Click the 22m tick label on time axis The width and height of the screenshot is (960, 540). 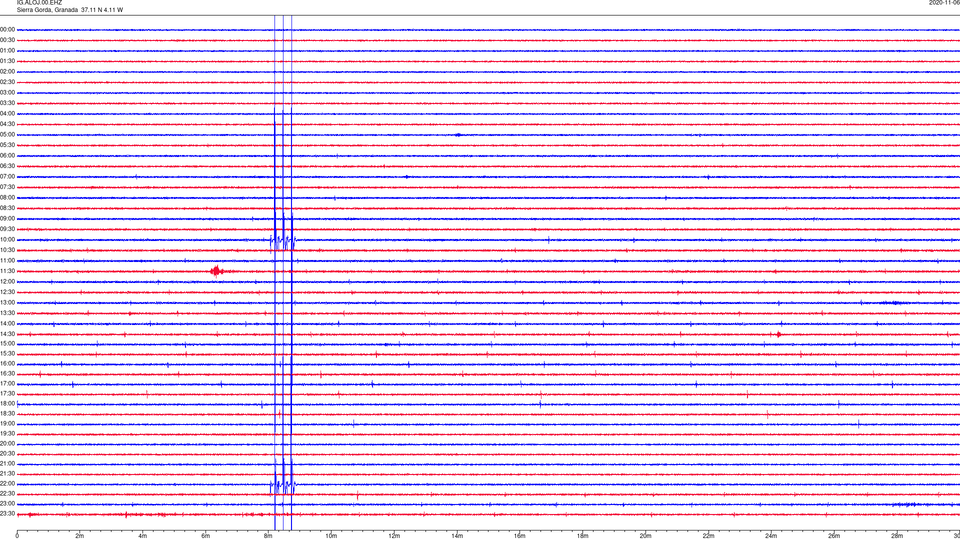[x=708, y=536]
